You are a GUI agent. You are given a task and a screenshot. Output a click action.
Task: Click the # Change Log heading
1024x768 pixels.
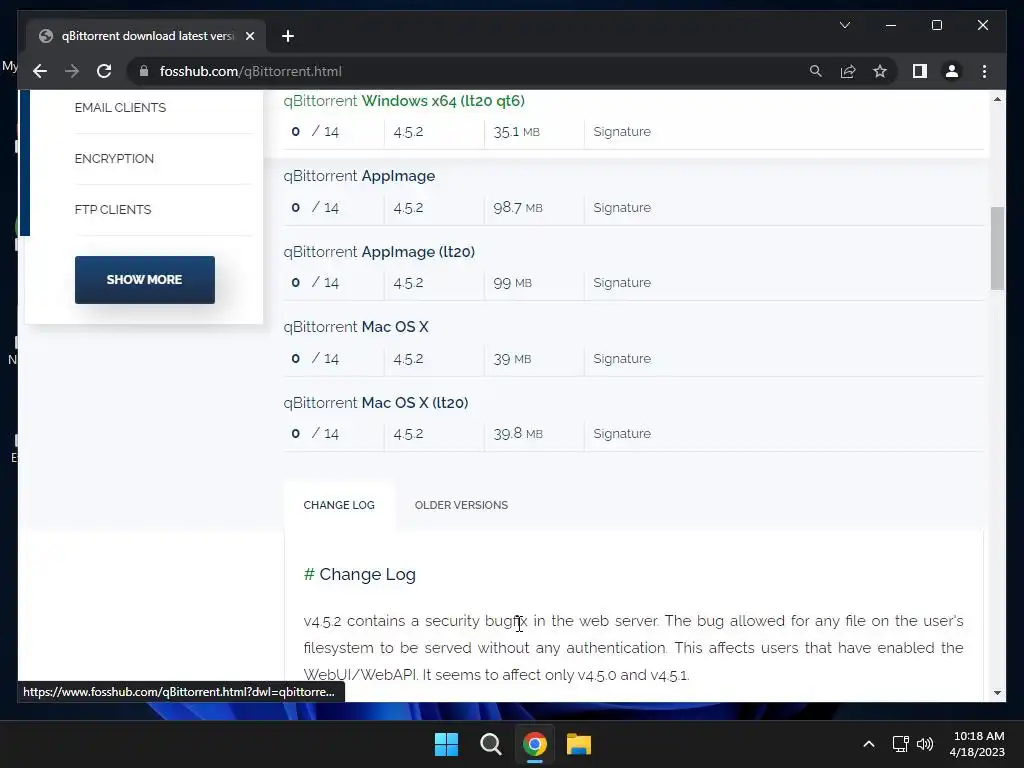tap(360, 574)
